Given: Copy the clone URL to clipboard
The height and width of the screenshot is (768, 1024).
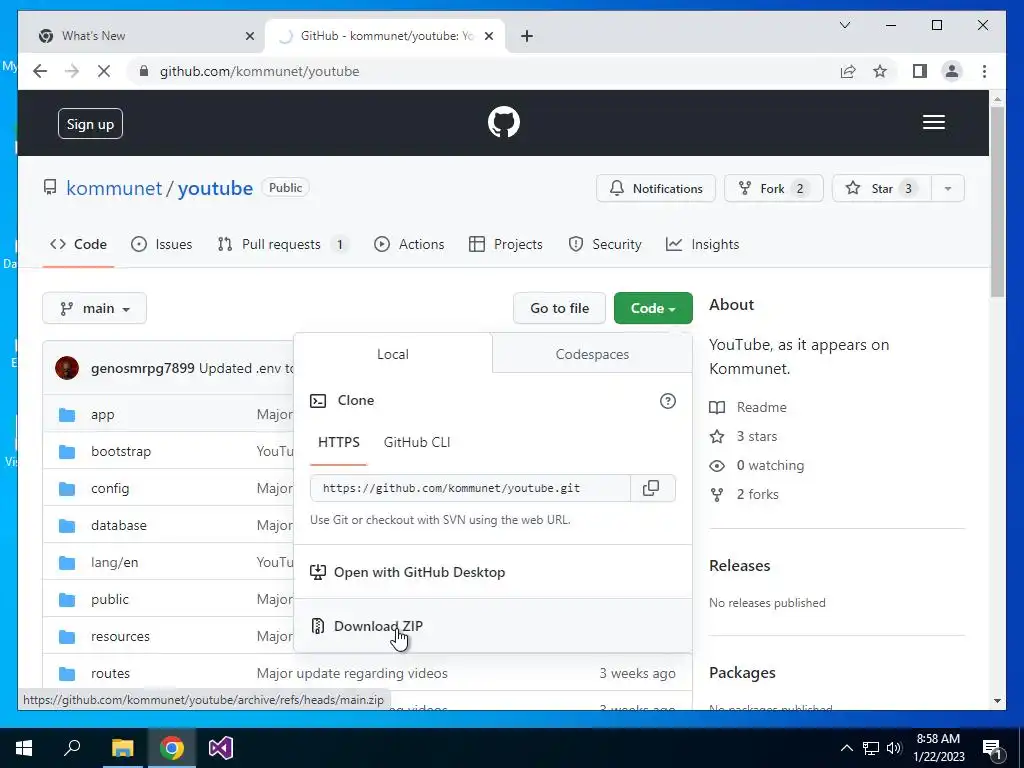Looking at the screenshot, I should 651,488.
